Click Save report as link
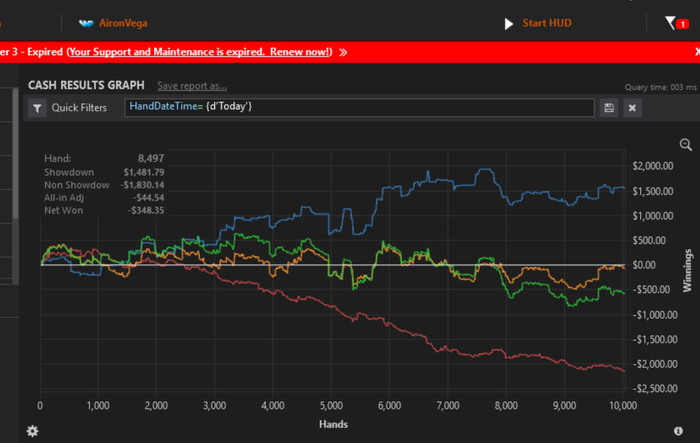Screen dimensions: 700x443 [x=192, y=86]
